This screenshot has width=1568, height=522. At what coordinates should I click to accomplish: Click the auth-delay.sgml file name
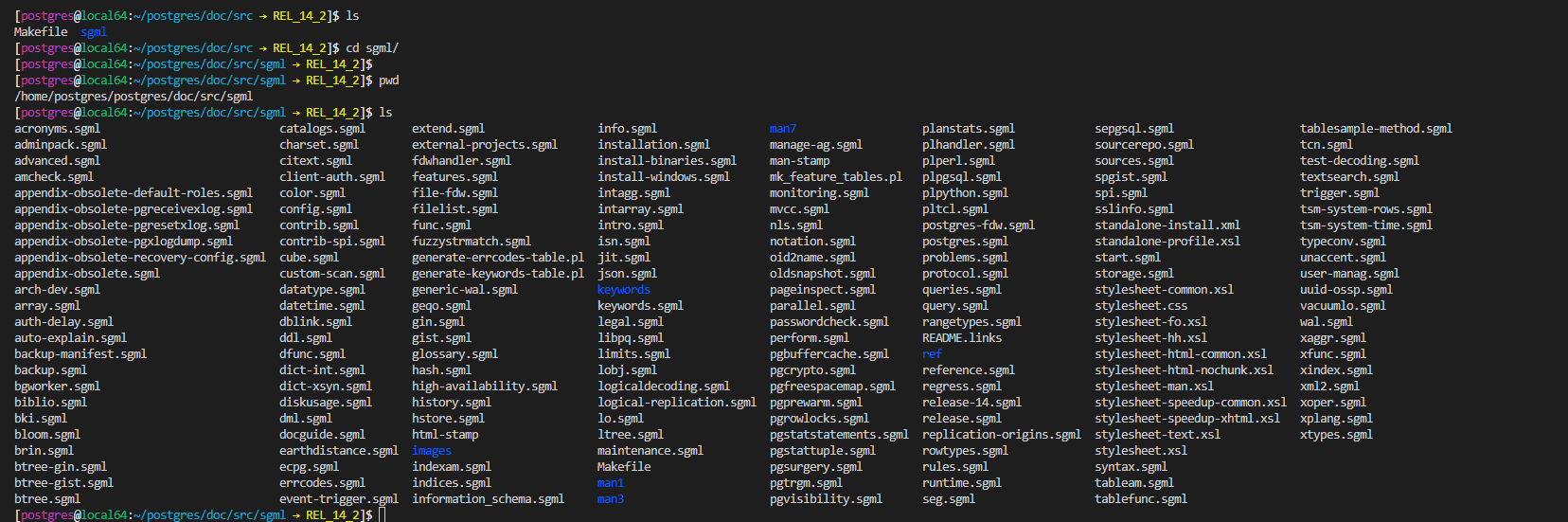pos(63,322)
